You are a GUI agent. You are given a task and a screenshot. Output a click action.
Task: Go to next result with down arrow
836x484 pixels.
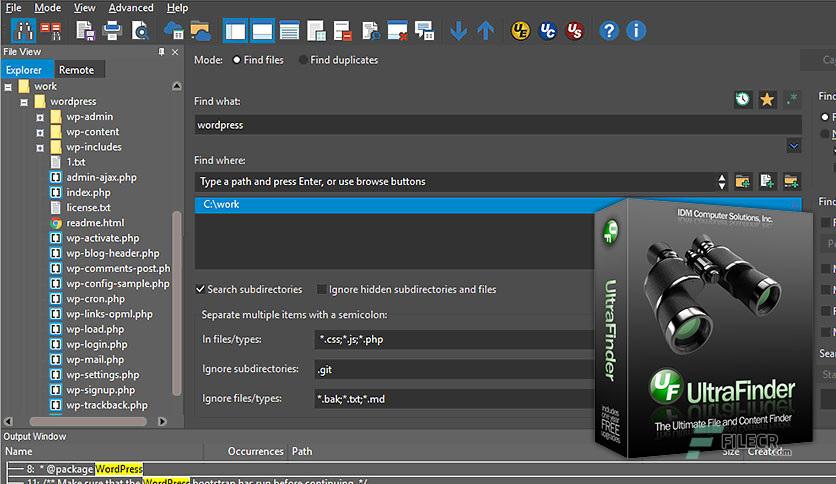point(459,31)
